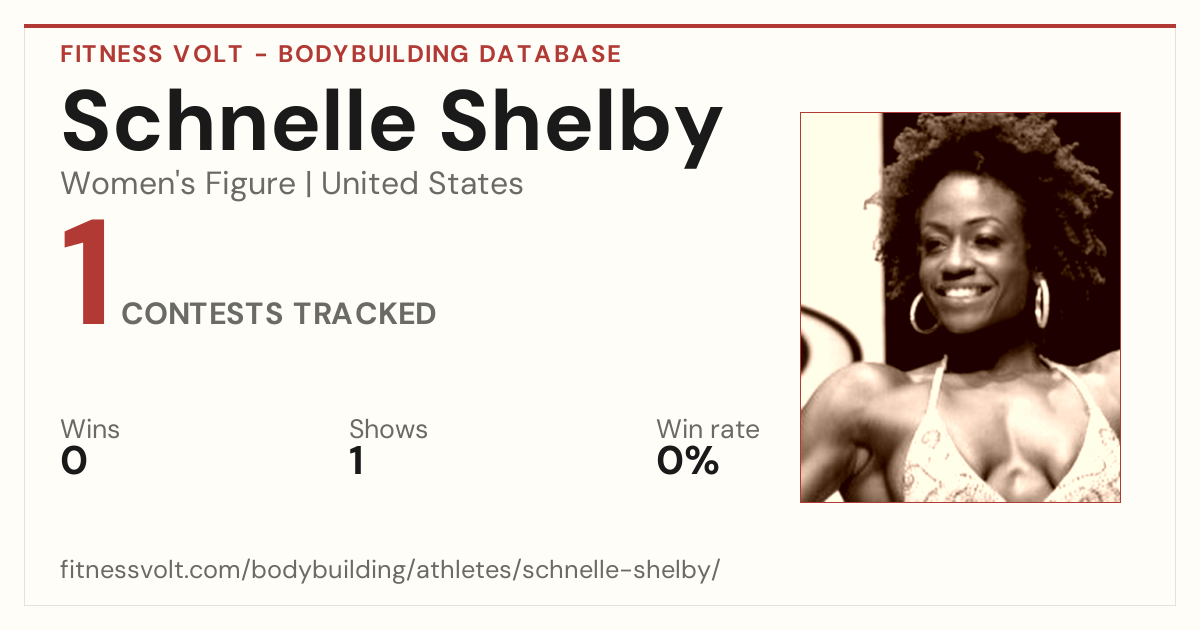Click the Fitness Volt - Bodybuilding Database header

click(x=341, y=54)
